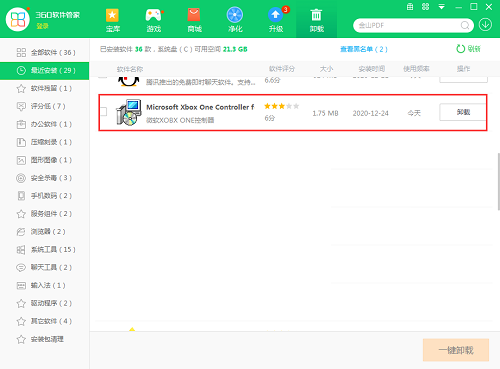
Task: Click the star rating of Xbox Controller
Action: 282,106
